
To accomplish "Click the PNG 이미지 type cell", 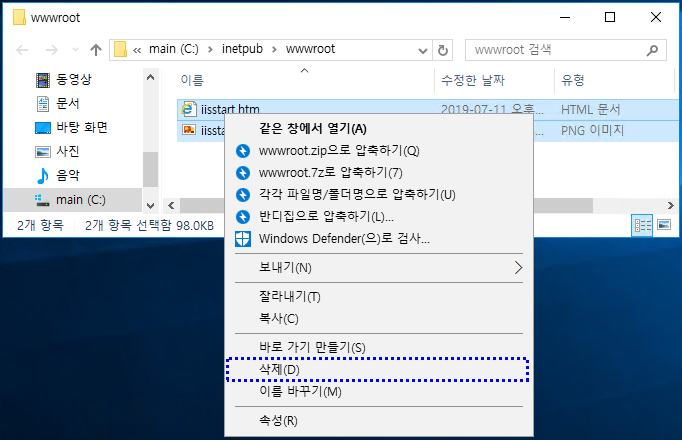I will pyautogui.click(x=592, y=130).
